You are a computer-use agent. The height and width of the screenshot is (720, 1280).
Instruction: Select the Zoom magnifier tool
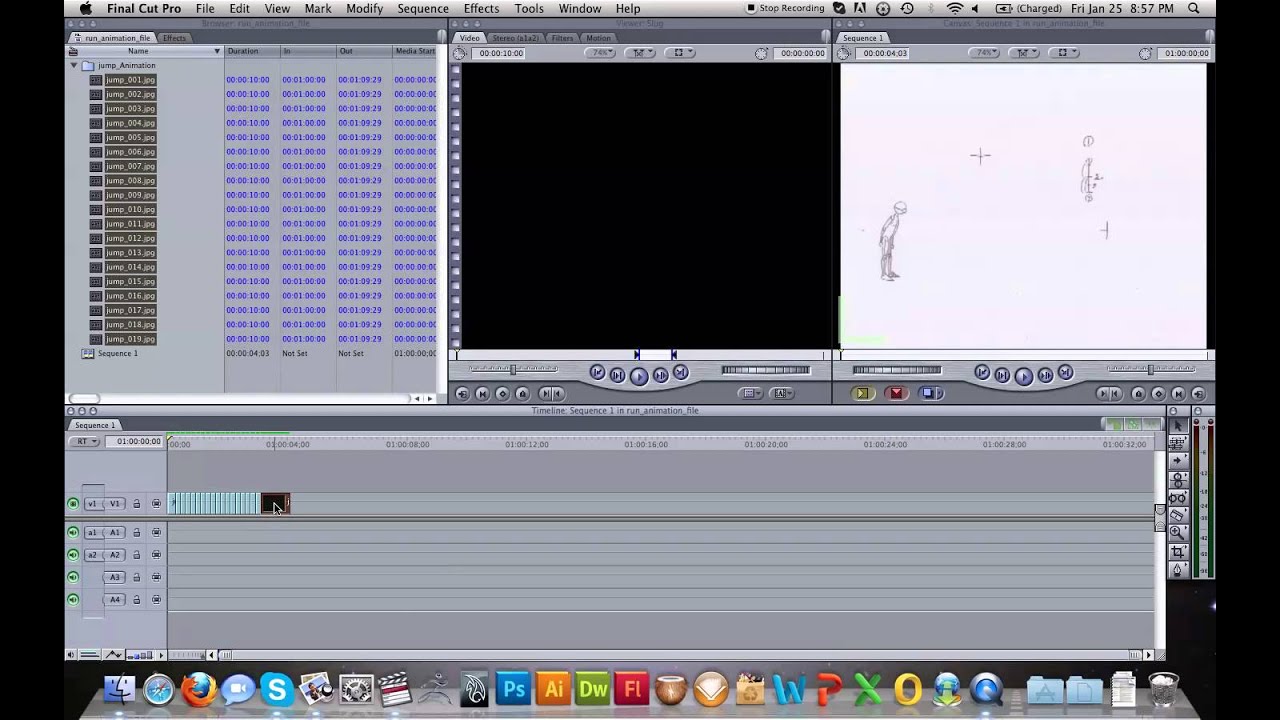(x=1177, y=533)
